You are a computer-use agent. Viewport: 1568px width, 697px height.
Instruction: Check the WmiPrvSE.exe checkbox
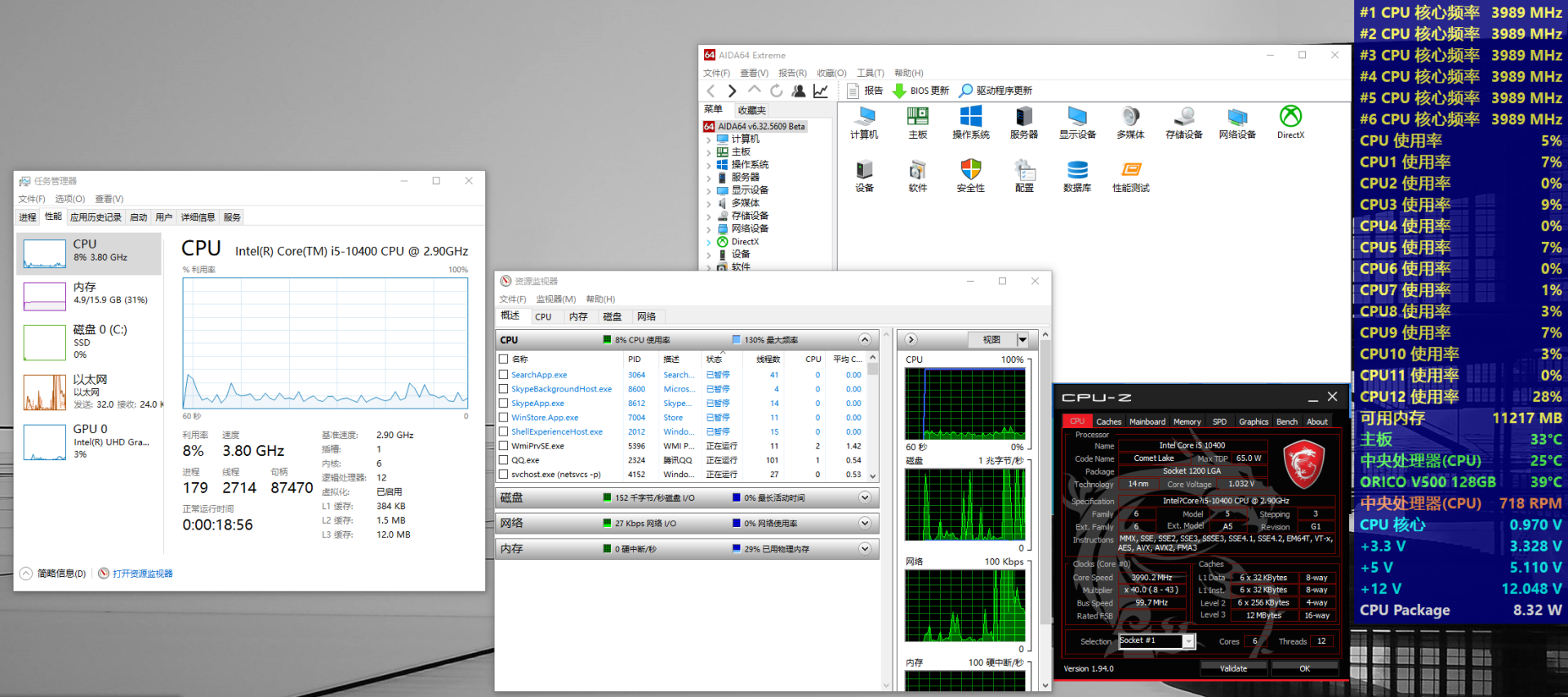click(503, 446)
